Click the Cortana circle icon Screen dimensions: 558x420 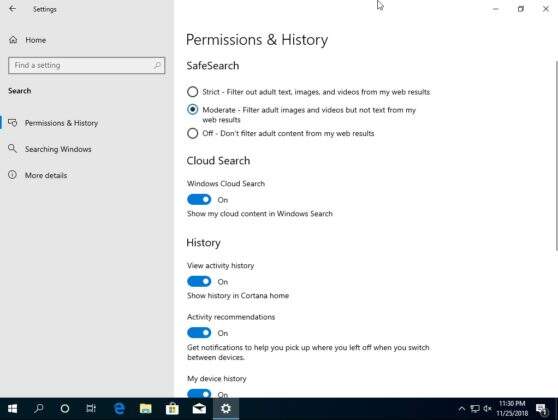65,408
